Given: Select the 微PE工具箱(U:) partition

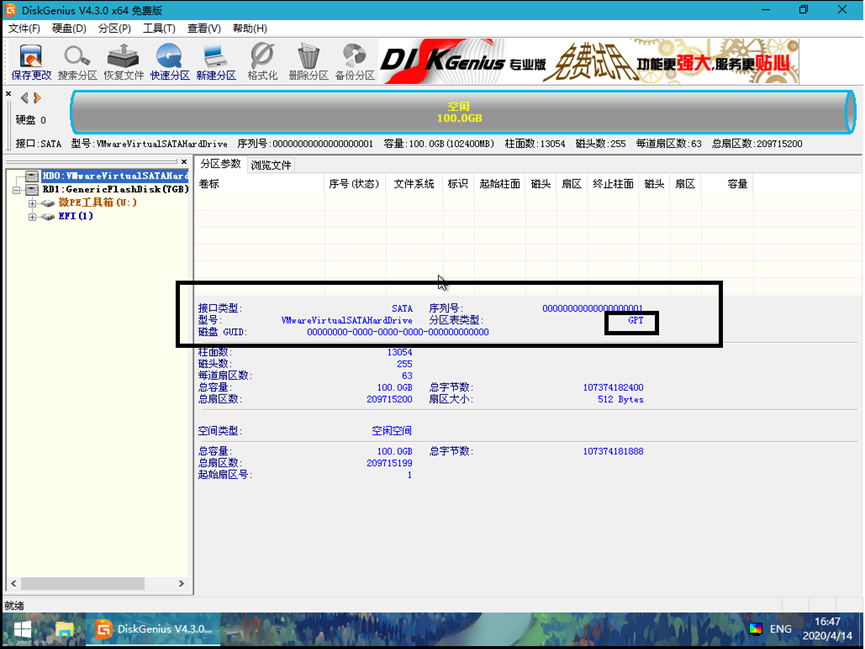Looking at the screenshot, I should tap(98, 203).
